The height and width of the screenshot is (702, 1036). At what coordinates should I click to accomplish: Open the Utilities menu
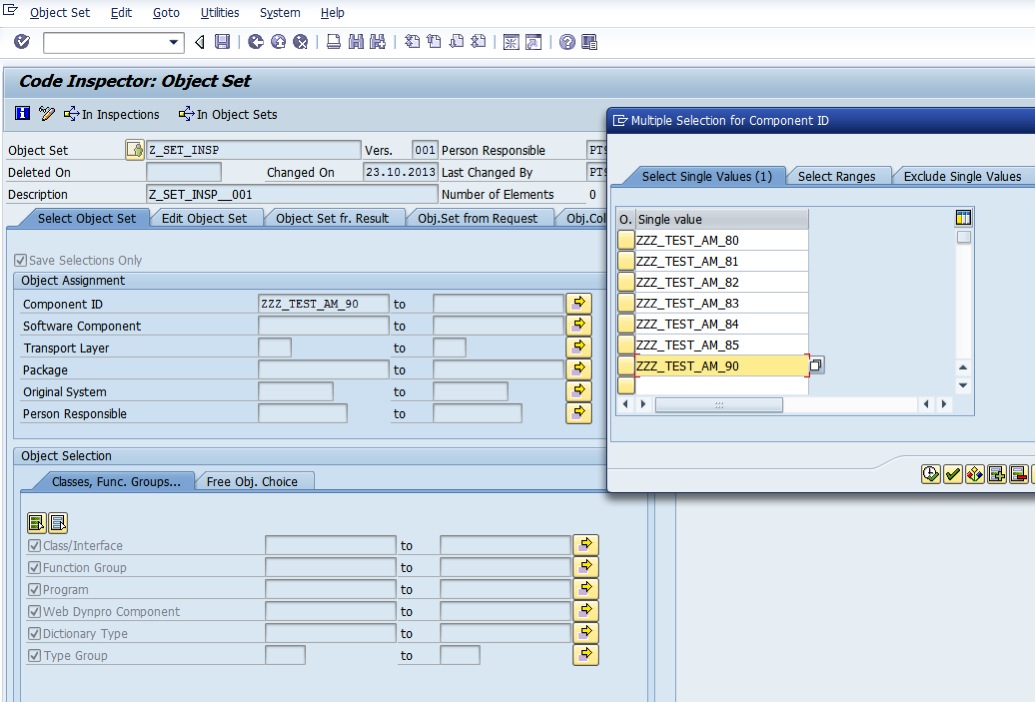[x=219, y=13]
